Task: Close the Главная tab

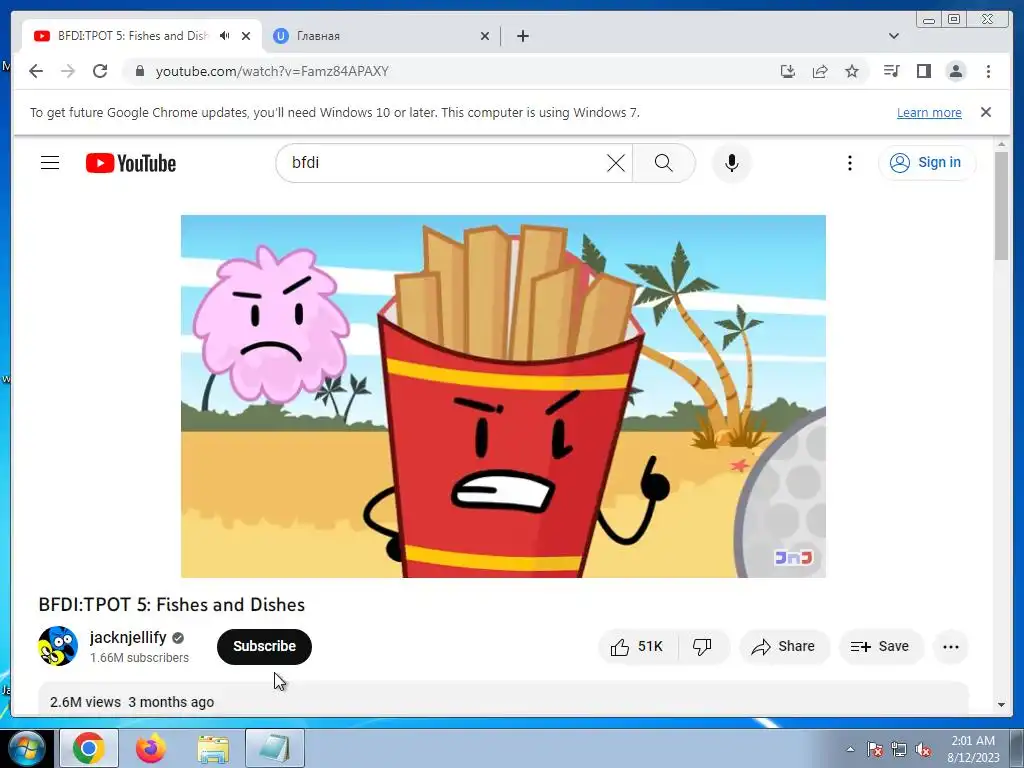Action: coord(485,36)
